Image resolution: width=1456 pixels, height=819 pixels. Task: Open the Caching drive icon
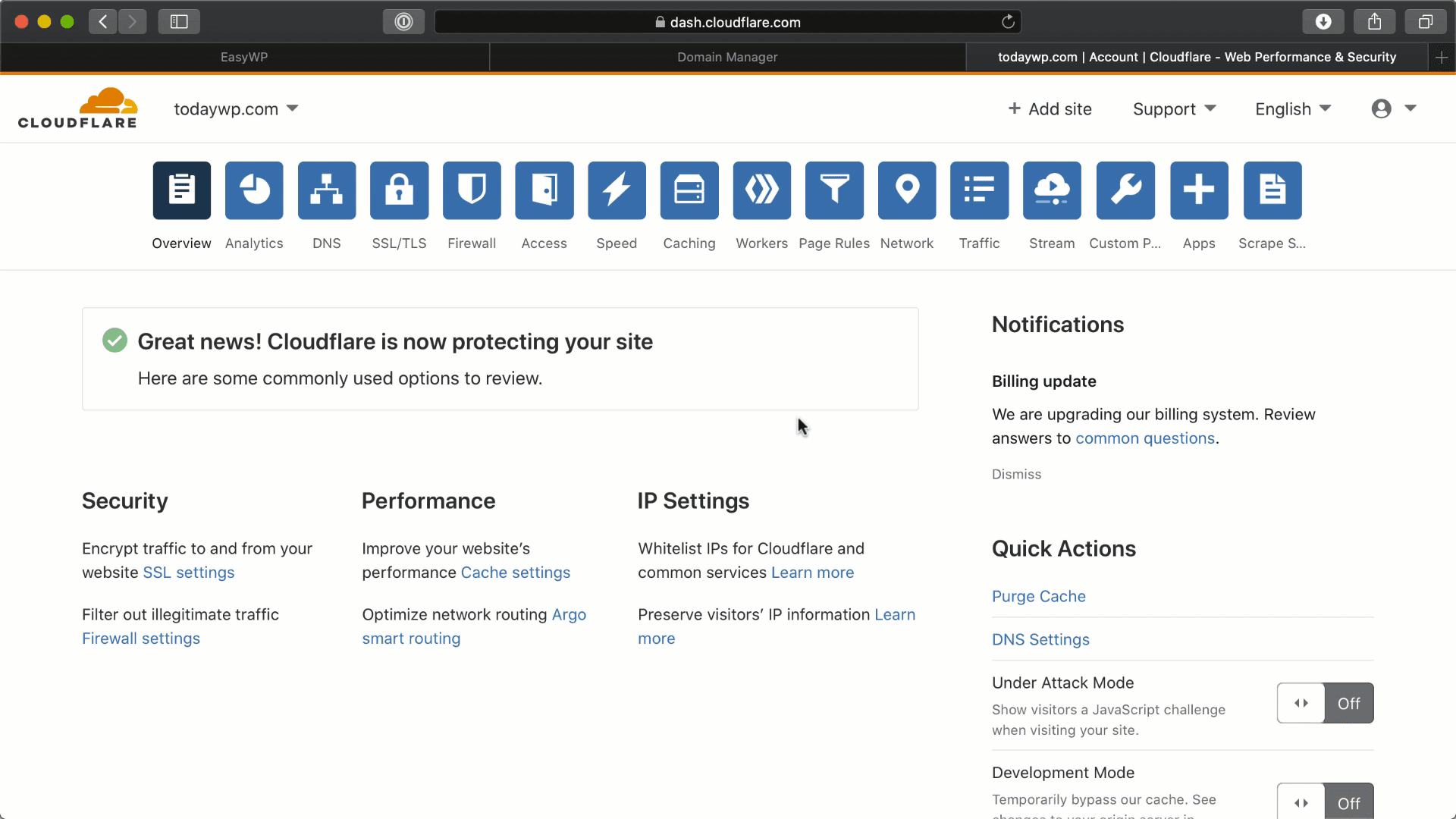(689, 190)
